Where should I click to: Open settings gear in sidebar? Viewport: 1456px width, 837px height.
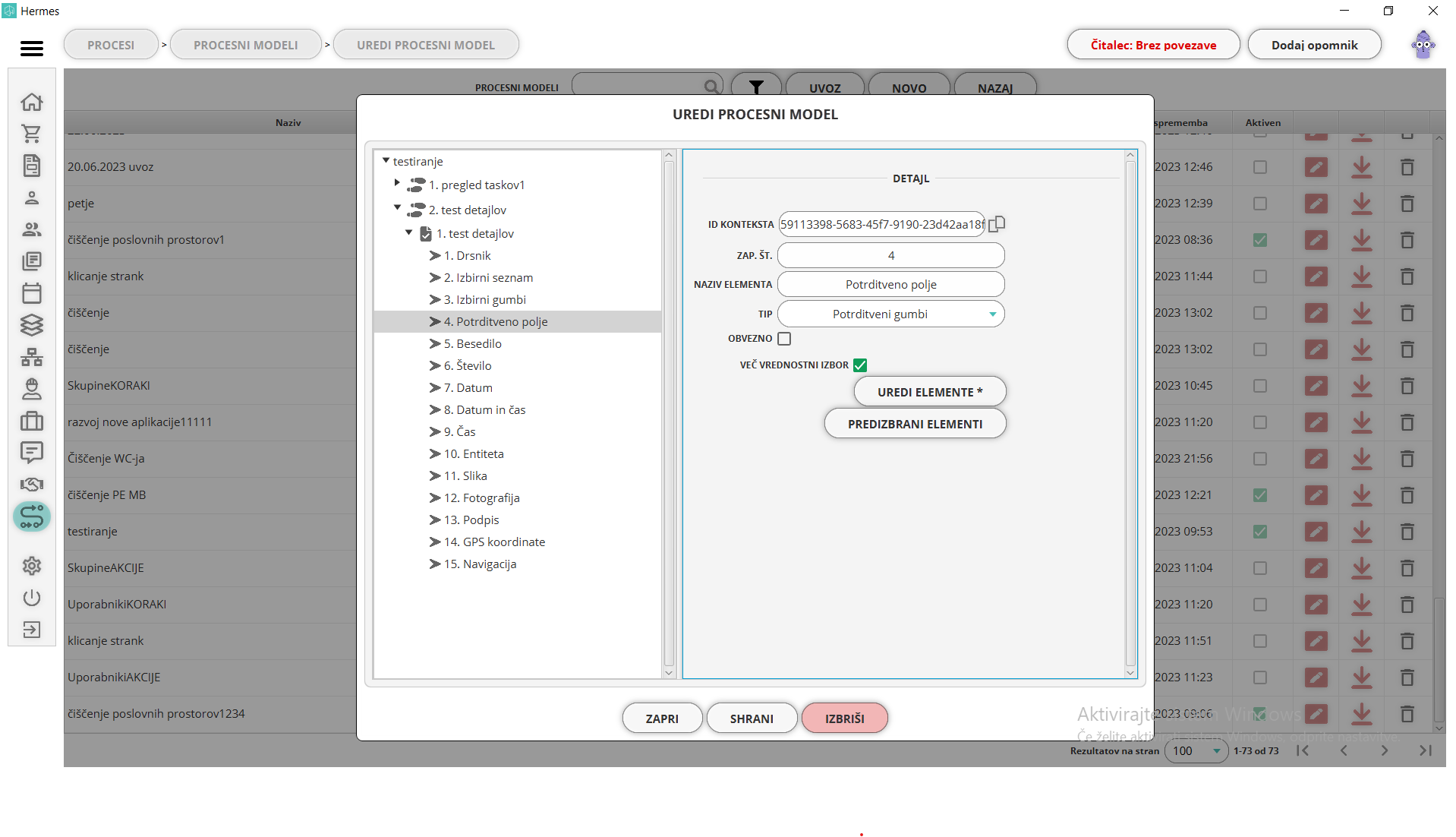tap(32, 566)
